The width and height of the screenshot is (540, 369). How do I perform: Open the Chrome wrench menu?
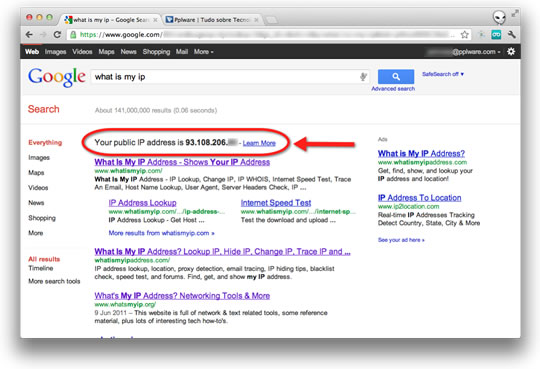click(x=511, y=34)
